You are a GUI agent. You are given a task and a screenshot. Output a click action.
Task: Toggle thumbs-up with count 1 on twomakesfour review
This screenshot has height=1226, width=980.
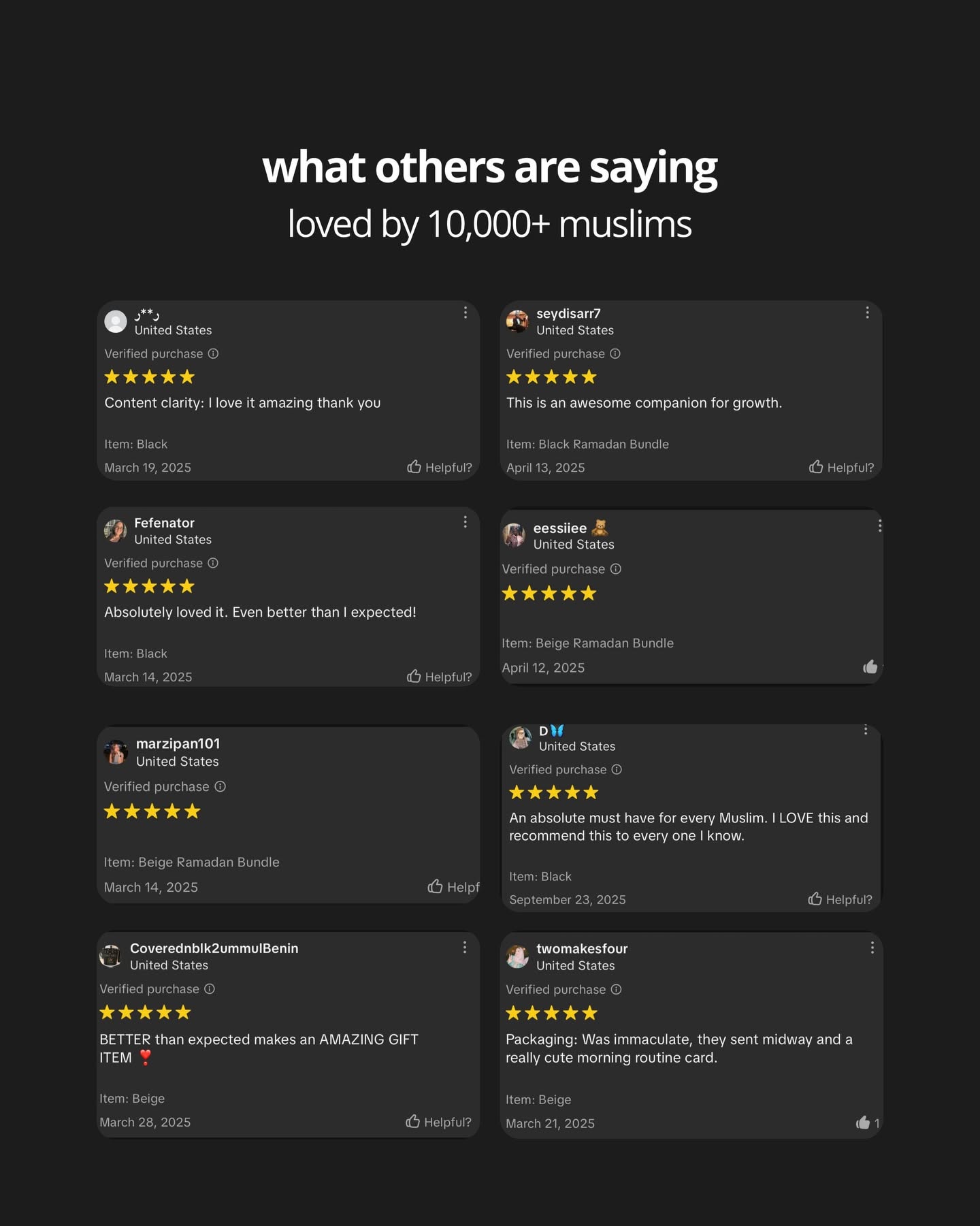[x=868, y=1123]
